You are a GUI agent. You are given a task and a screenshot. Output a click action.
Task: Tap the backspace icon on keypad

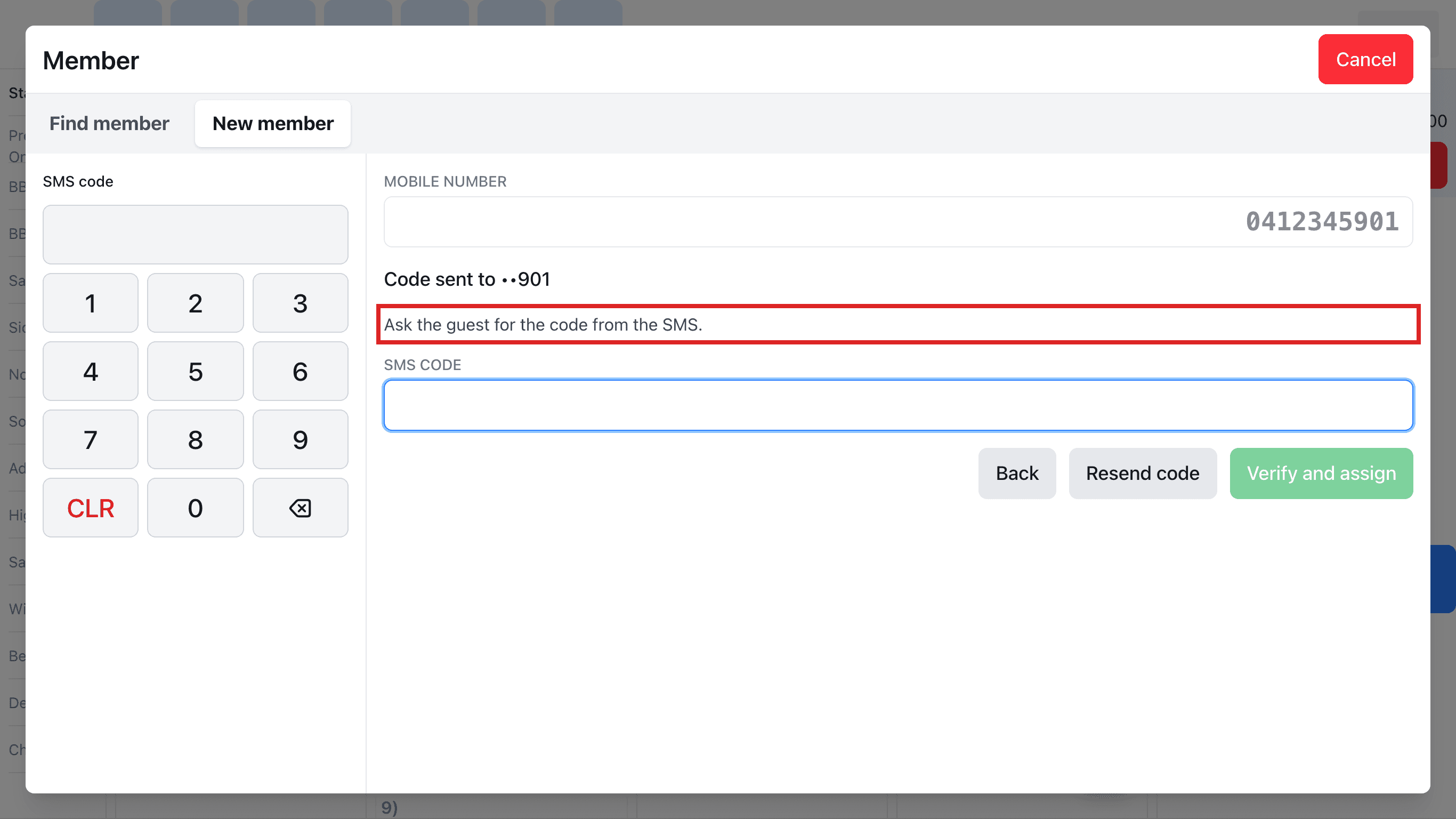(300, 508)
